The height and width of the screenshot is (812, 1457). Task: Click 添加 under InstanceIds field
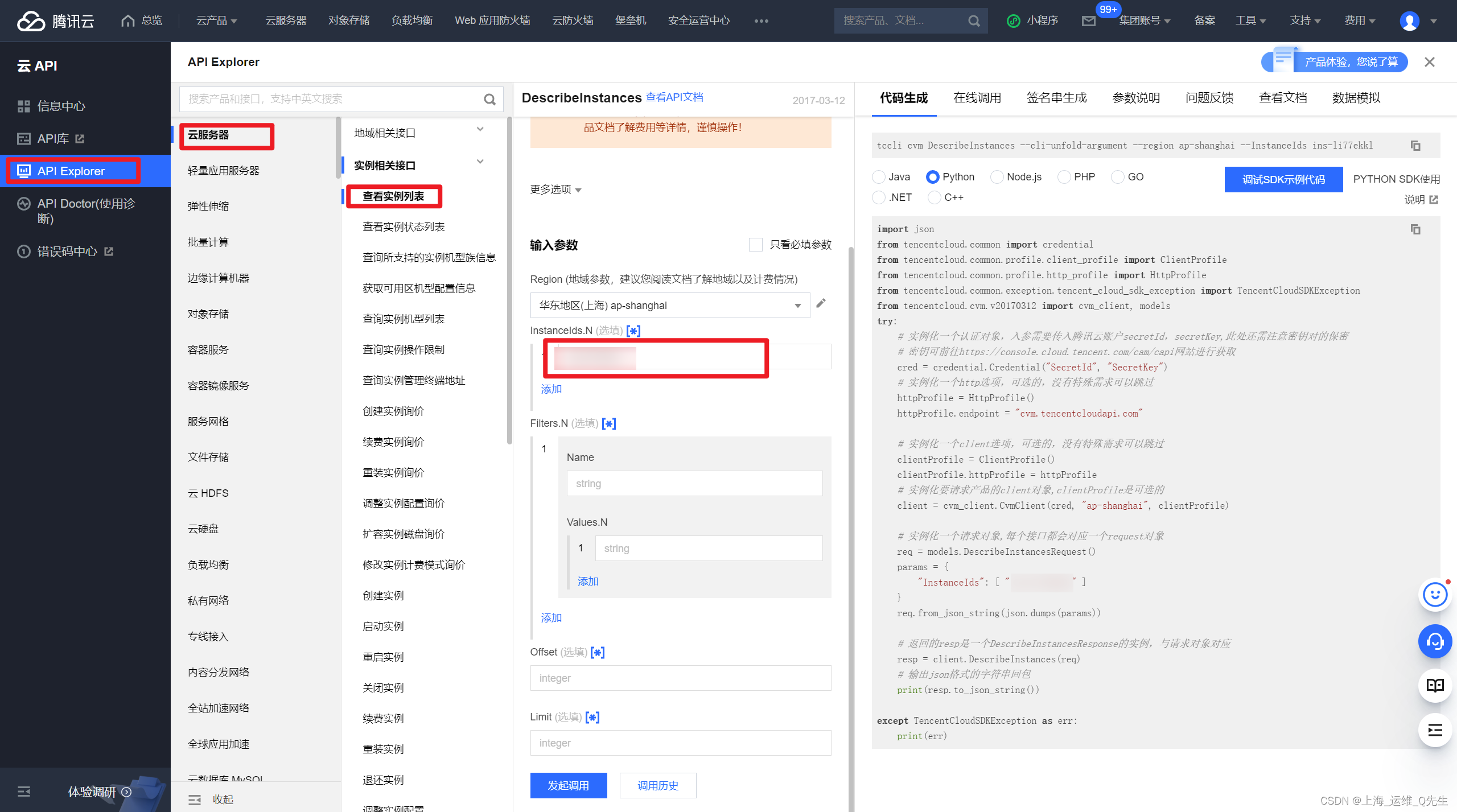coord(551,389)
